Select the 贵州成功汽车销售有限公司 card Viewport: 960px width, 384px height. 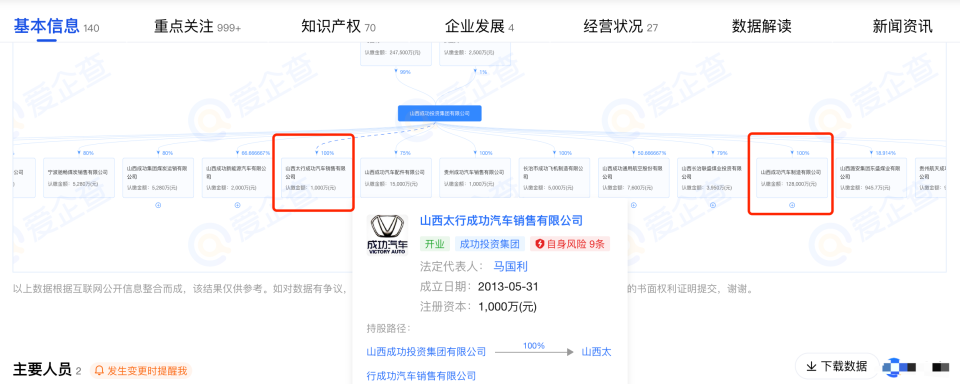coord(475,178)
